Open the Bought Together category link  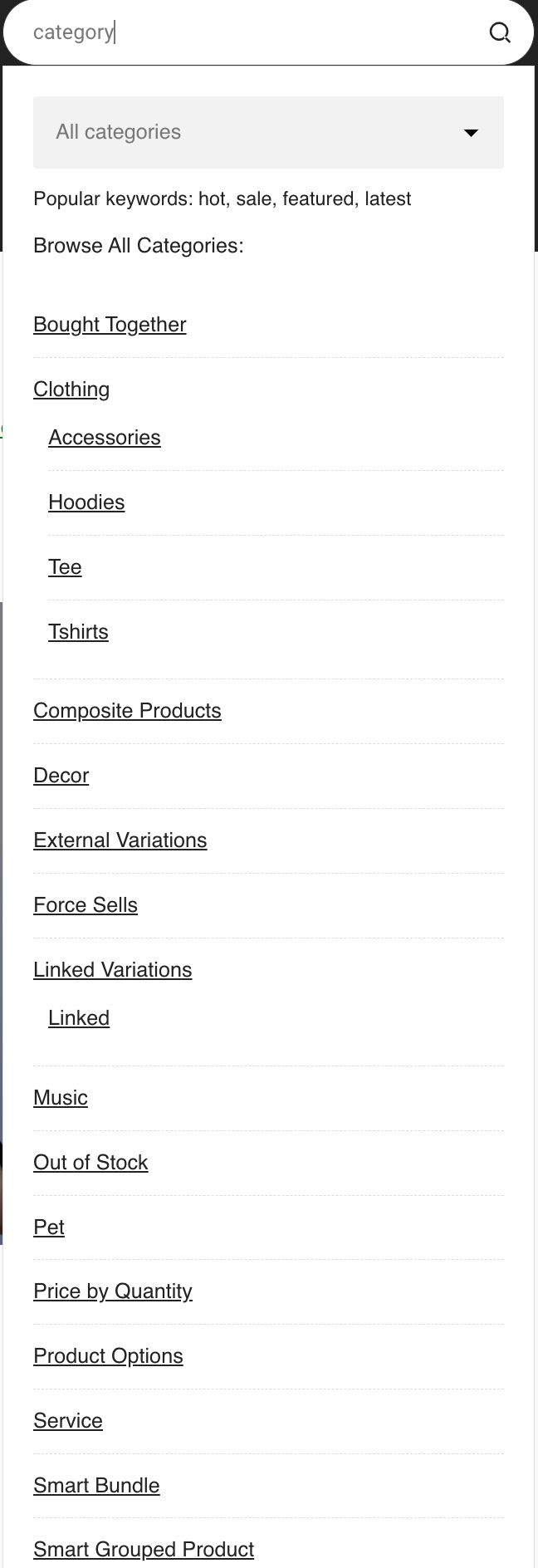pos(110,325)
